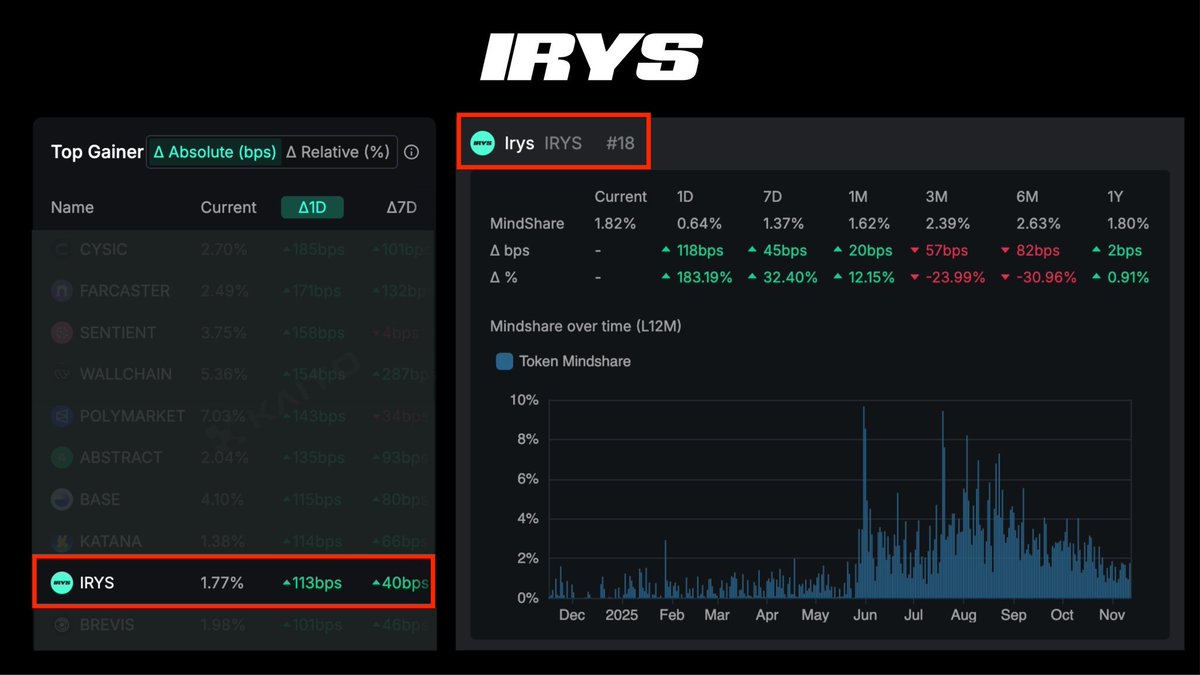The image size is (1200, 675).
Task: Switch to Δ Relative (%) mode
Action: [x=338, y=152]
